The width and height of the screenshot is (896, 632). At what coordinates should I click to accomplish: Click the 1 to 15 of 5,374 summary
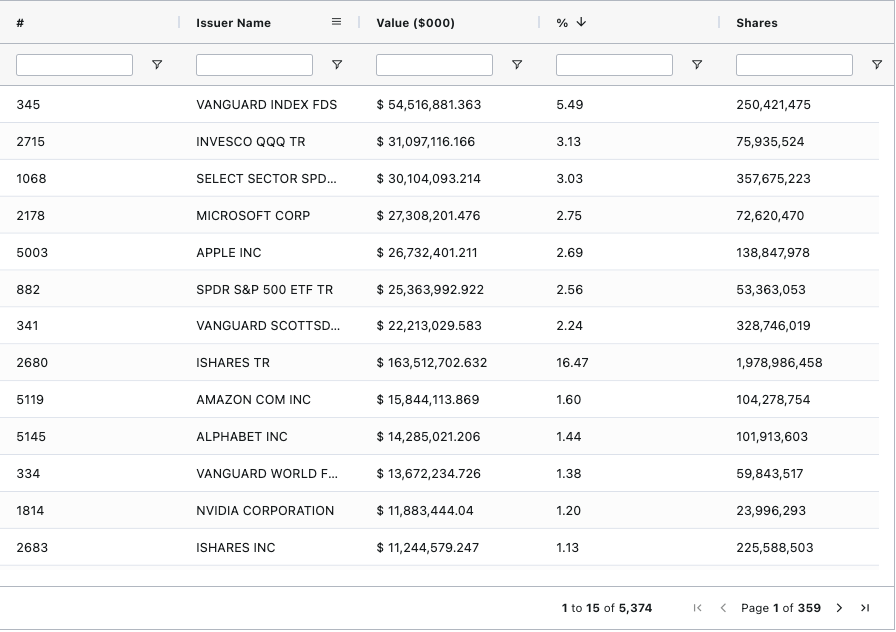[607, 608]
